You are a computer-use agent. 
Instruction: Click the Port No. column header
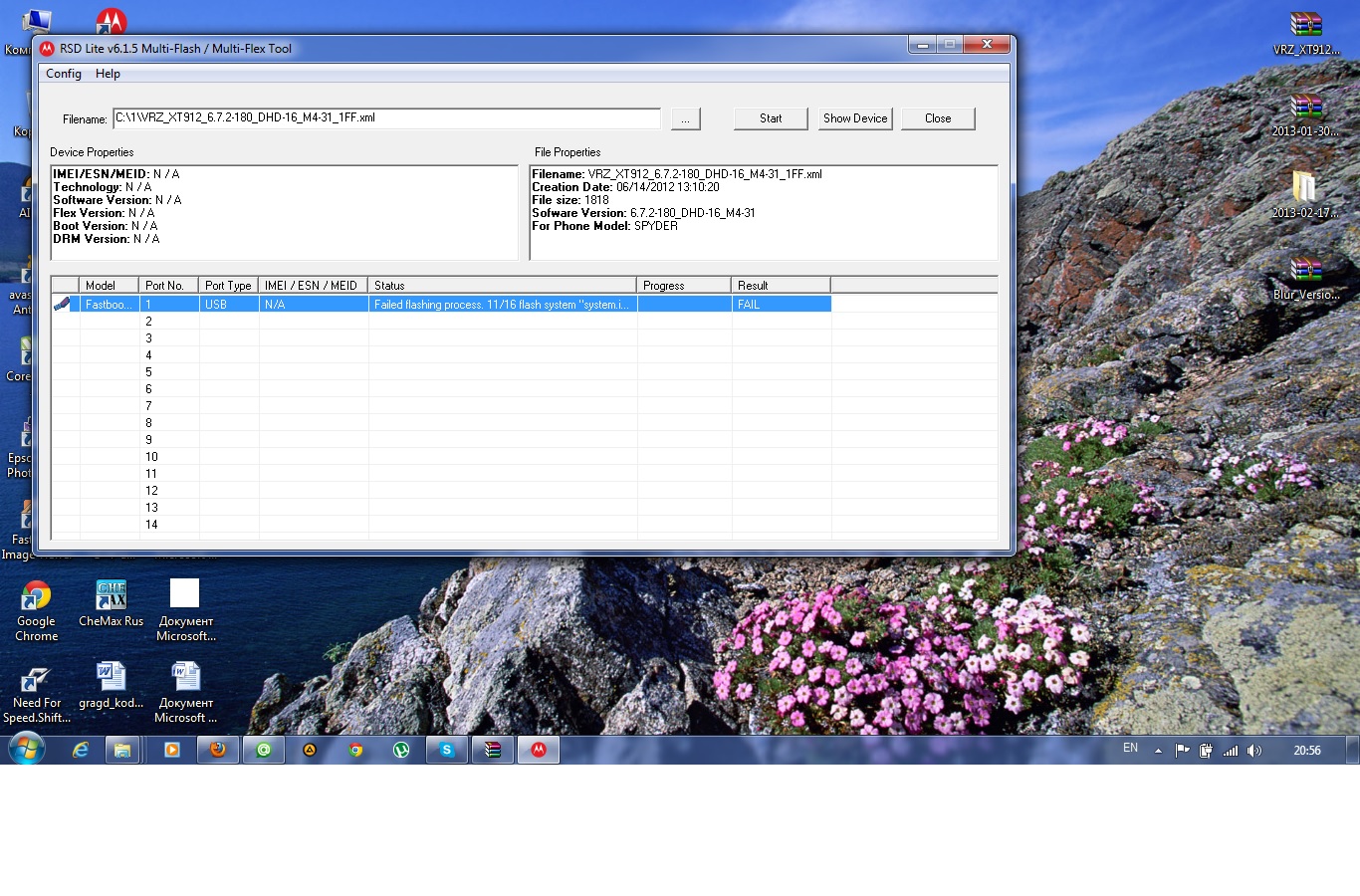pyautogui.click(x=169, y=286)
